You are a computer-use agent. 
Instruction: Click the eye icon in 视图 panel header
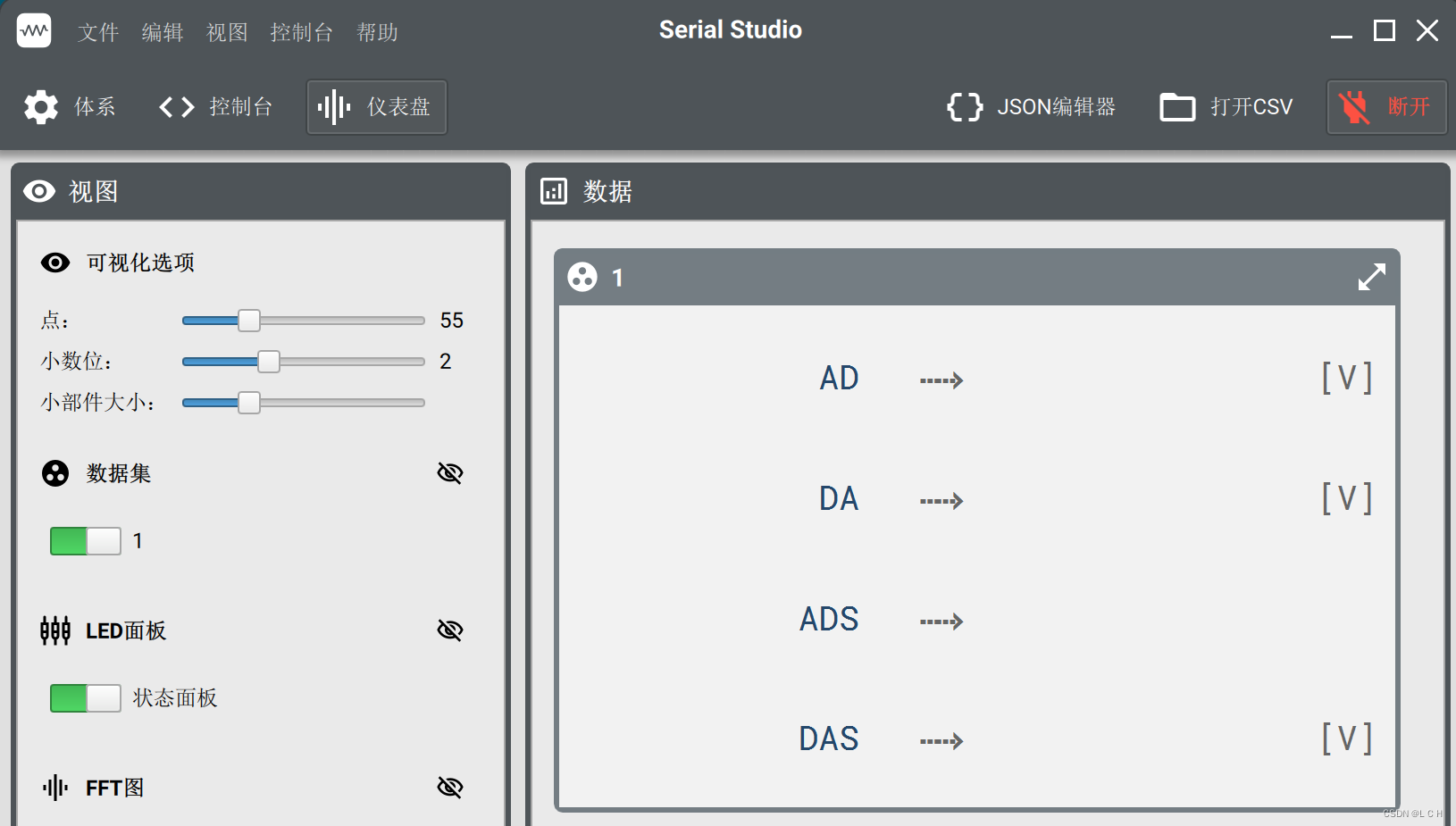[x=39, y=191]
